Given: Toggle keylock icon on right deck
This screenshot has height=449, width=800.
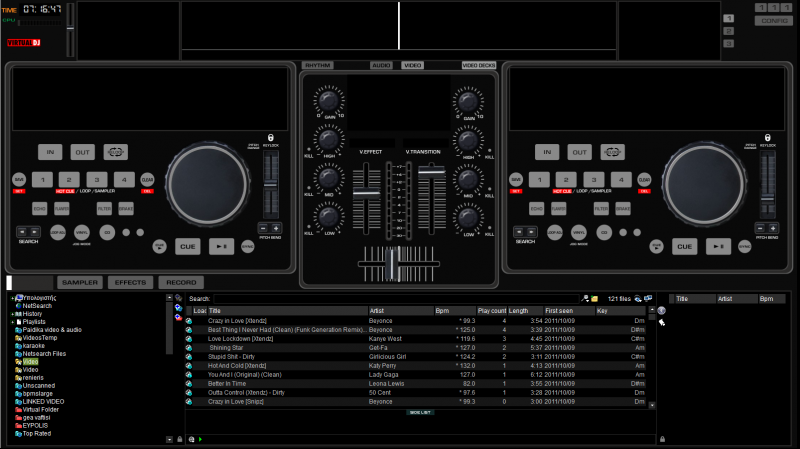Looking at the screenshot, I should click(767, 138).
